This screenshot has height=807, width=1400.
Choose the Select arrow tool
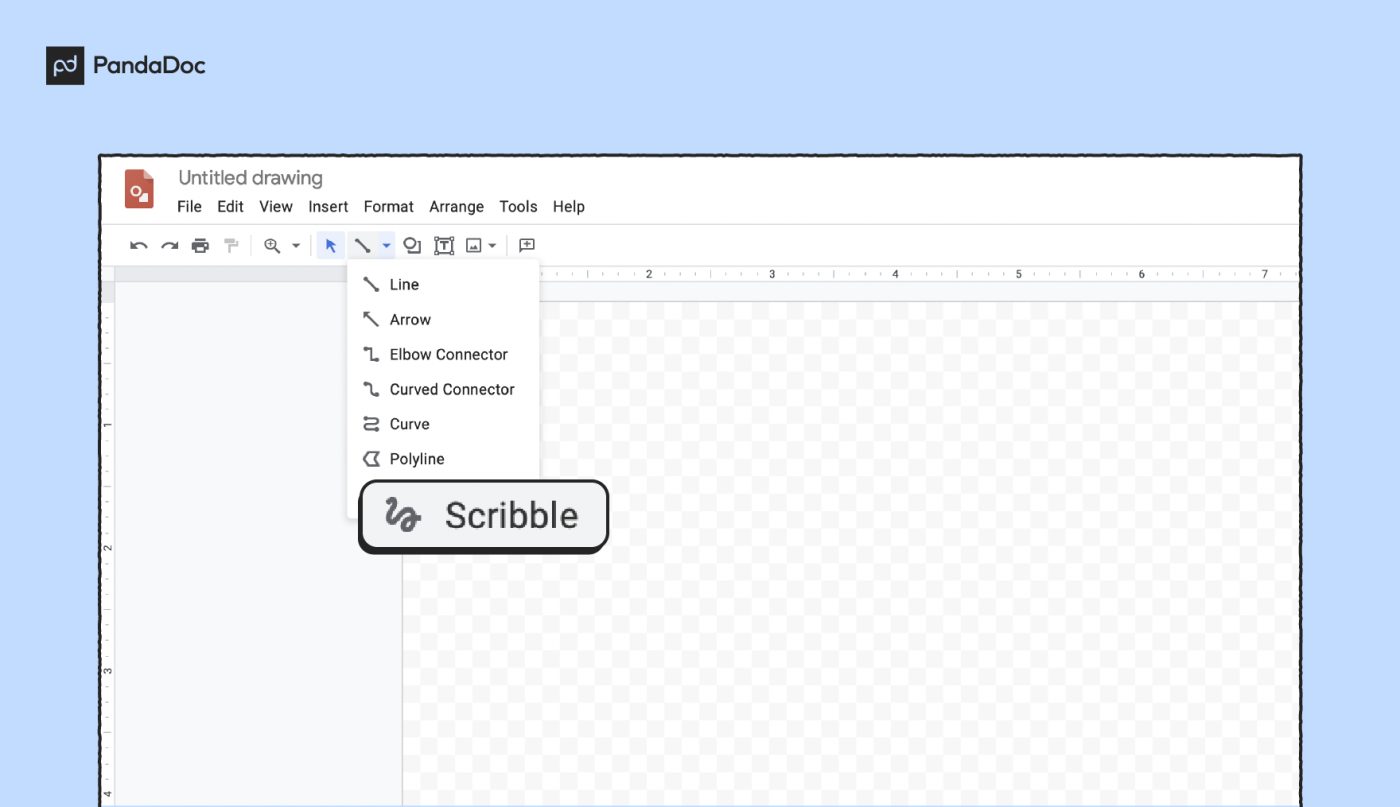point(331,246)
